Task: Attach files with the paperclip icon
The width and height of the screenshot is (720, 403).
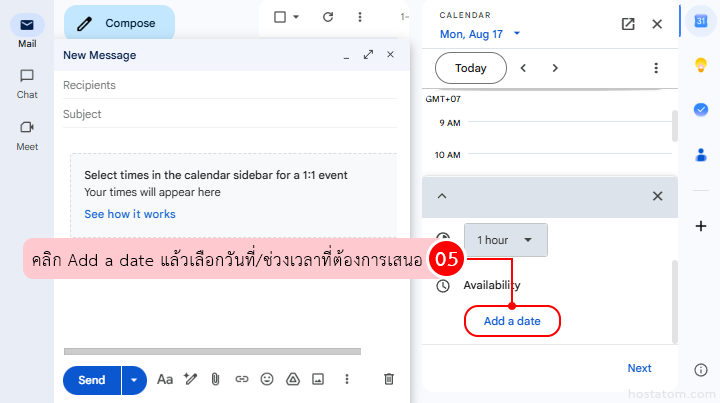Action: 215,379
